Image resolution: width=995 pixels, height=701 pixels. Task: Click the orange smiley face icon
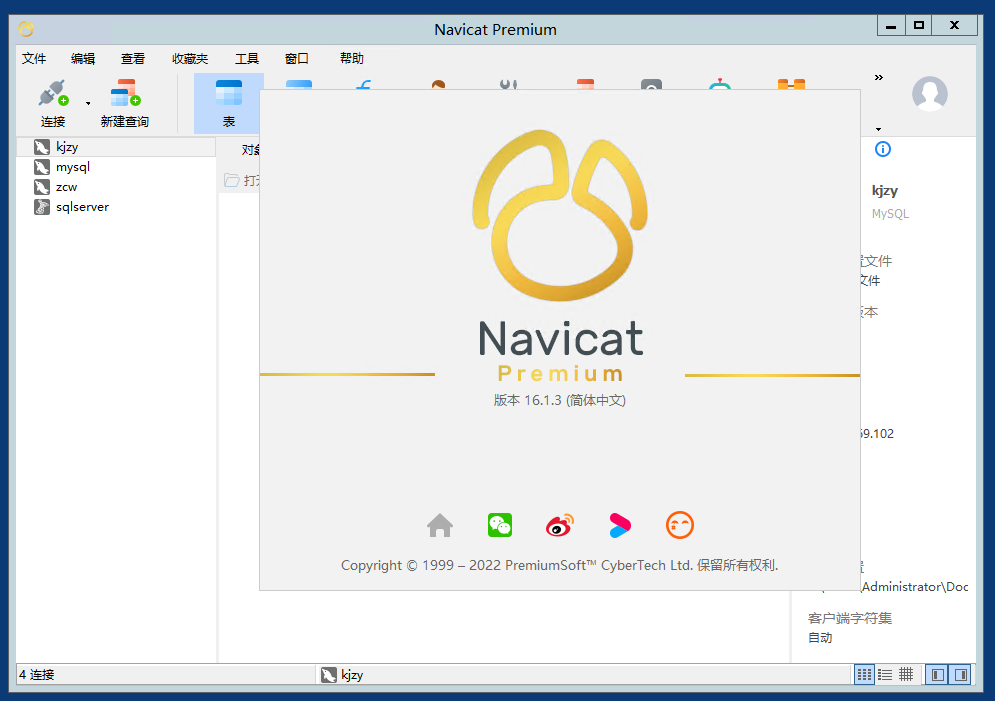coord(680,525)
